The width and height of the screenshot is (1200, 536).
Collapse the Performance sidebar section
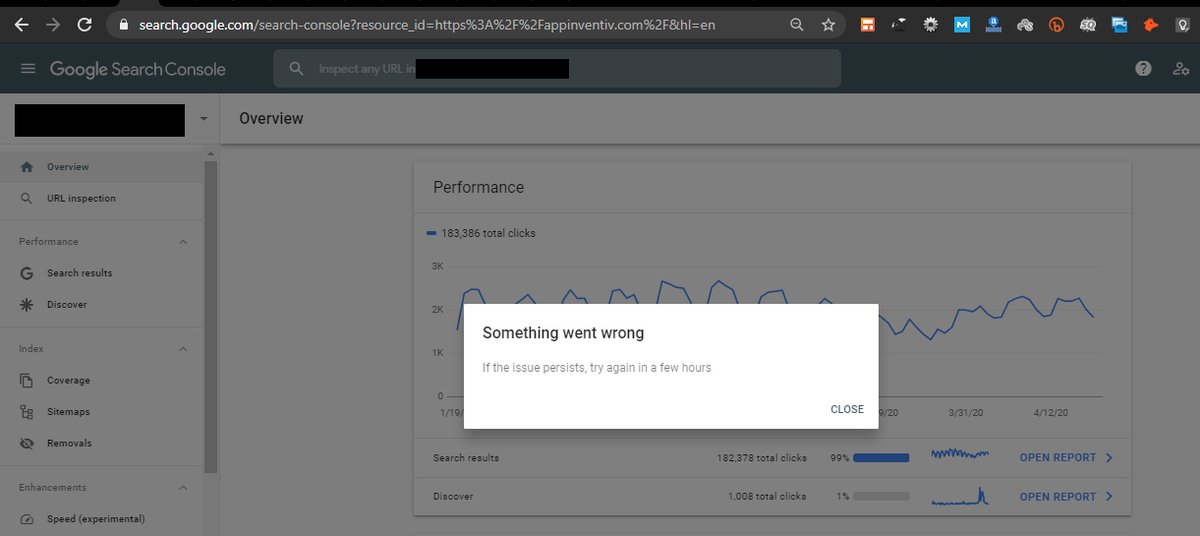click(183, 242)
